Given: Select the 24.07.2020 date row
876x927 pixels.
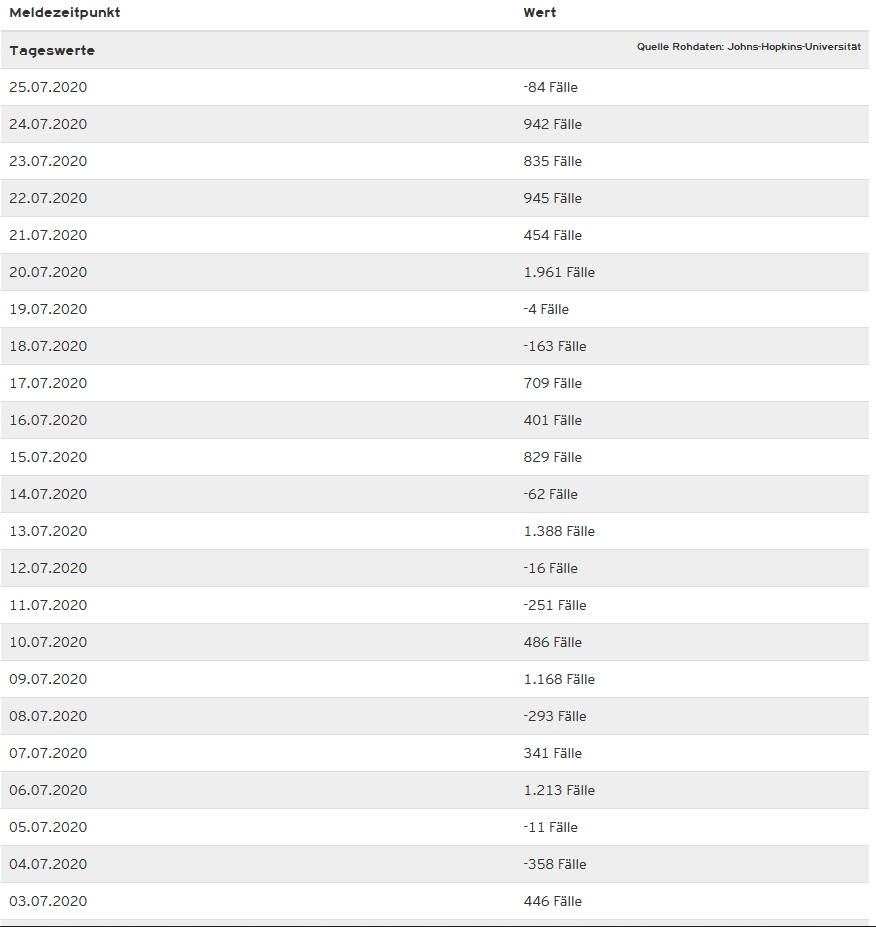Looking at the screenshot, I should [48, 124].
